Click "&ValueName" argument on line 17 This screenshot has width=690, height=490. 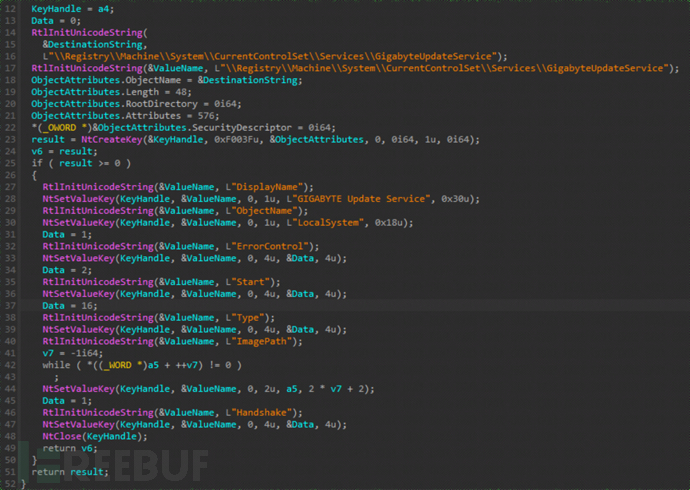pos(175,68)
